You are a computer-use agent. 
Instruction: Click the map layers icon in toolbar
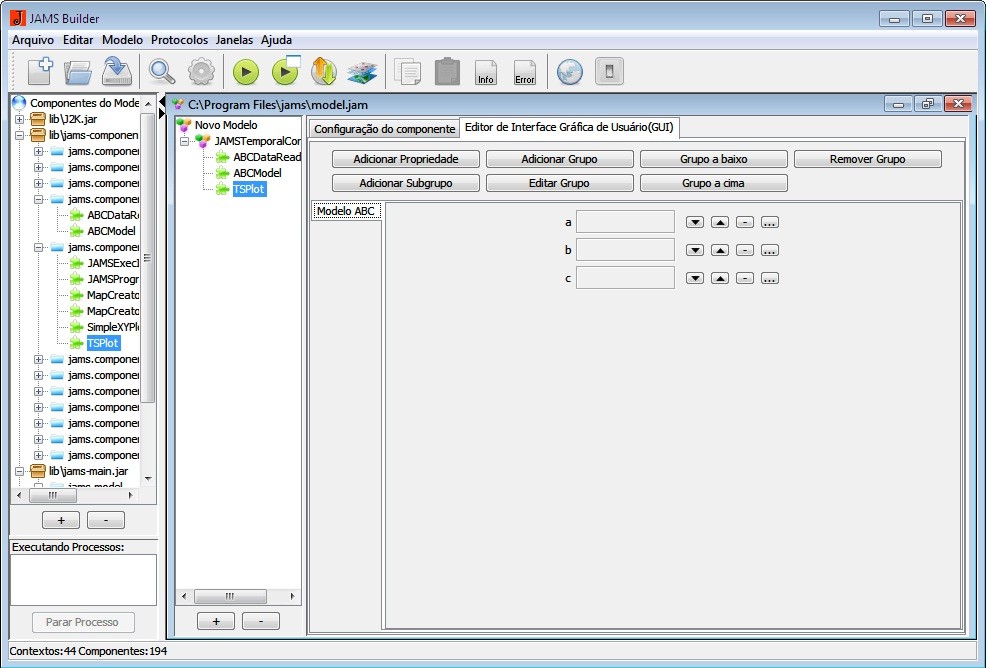(x=361, y=72)
